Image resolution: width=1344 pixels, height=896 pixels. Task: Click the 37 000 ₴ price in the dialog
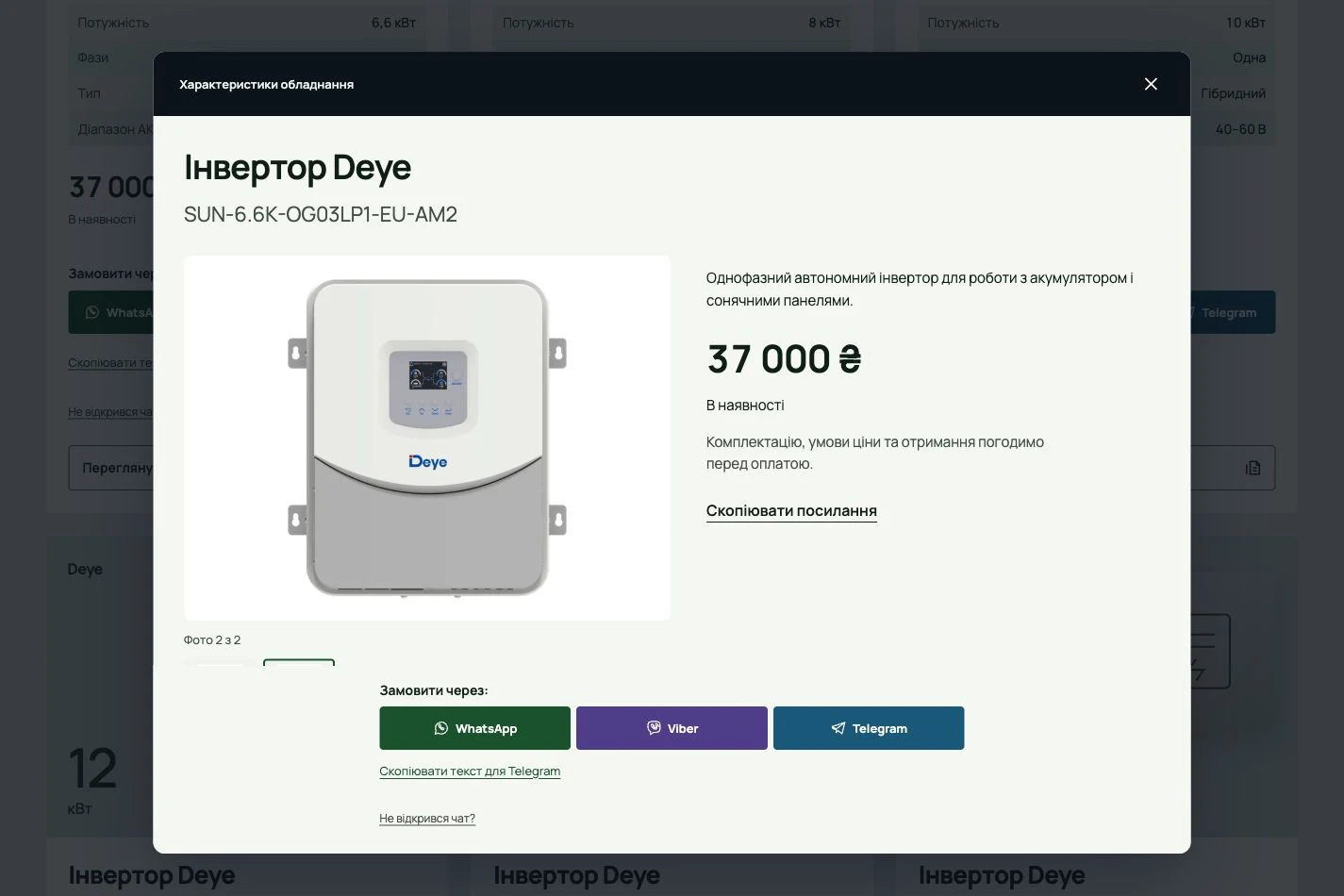[x=784, y=358]
